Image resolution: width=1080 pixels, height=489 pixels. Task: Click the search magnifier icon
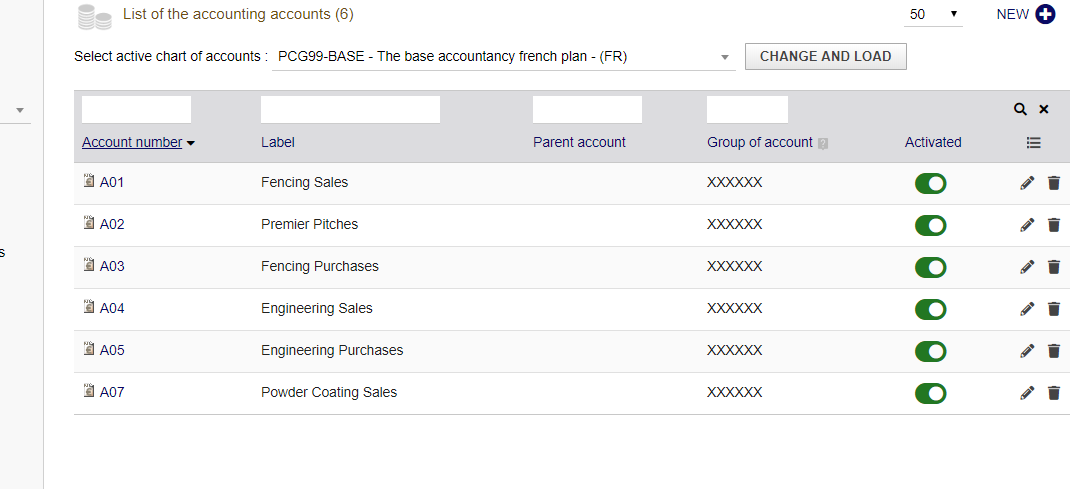(1020, 109)
